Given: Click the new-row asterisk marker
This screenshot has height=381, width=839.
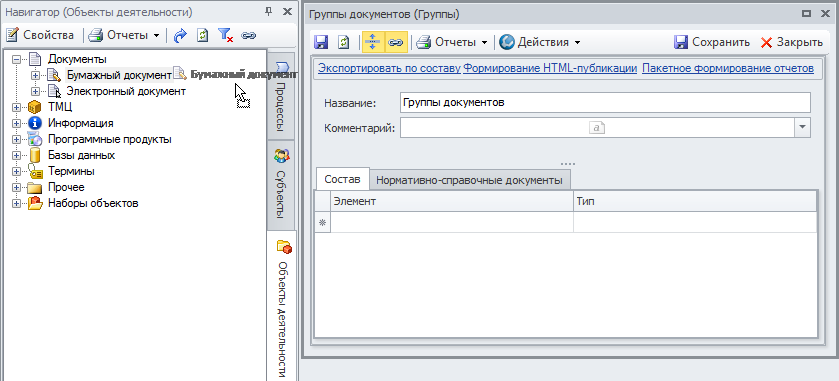Looking at the screenshot, I should (x=322, y=223).
